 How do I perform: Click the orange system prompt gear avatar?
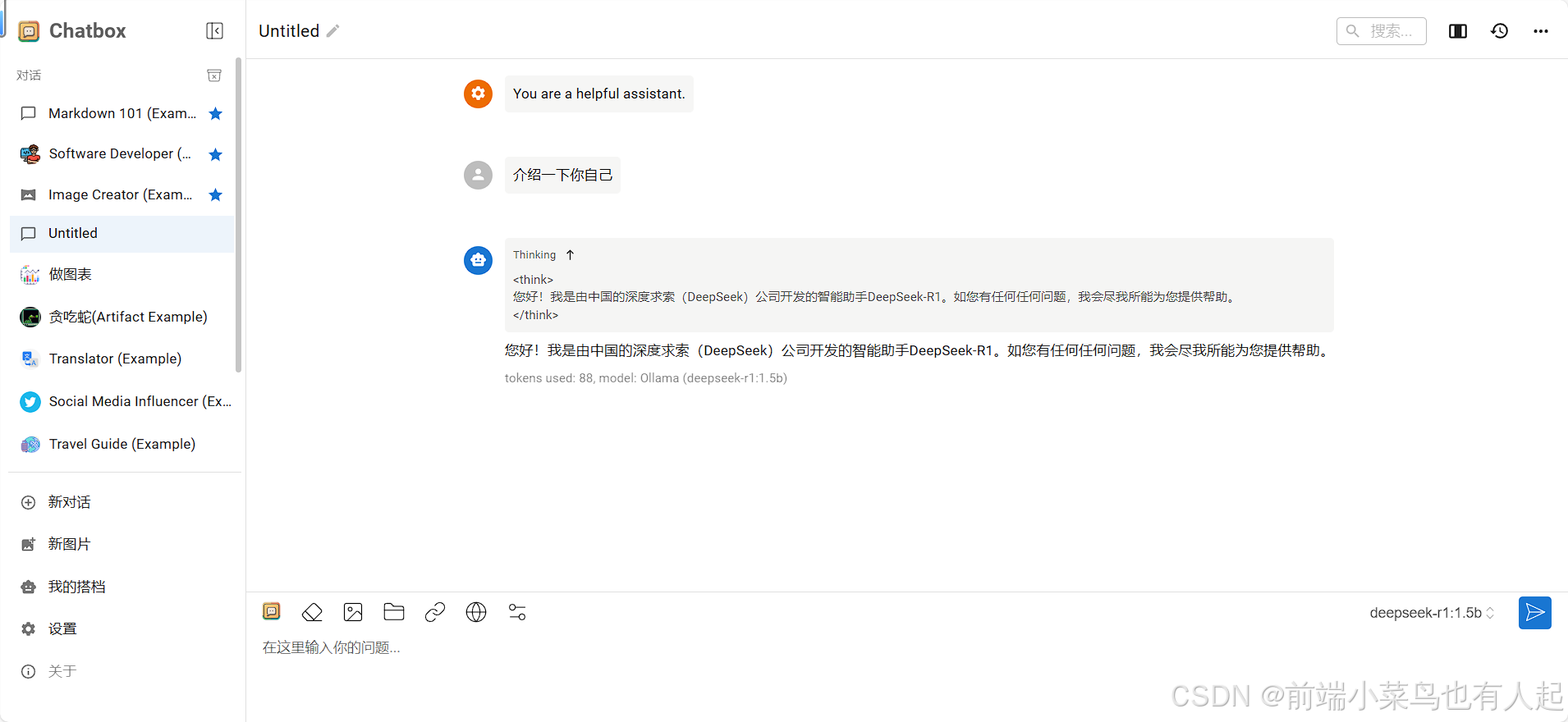(x=478, y=94)
